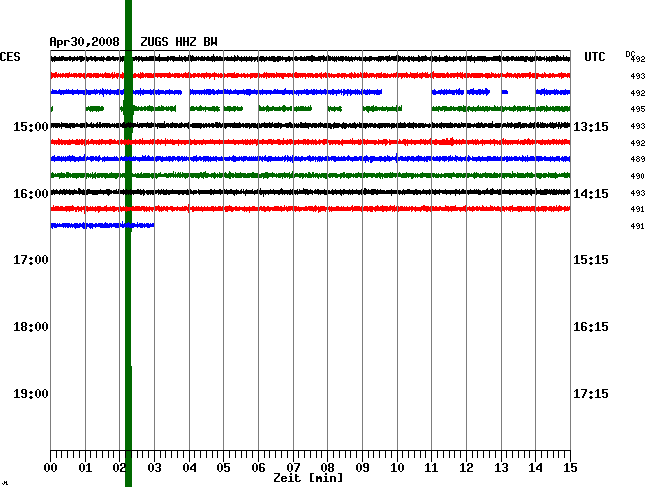Click the 13:15 UTC time label
The width and height of the screenshot is (650, 494).
[591, 126]
